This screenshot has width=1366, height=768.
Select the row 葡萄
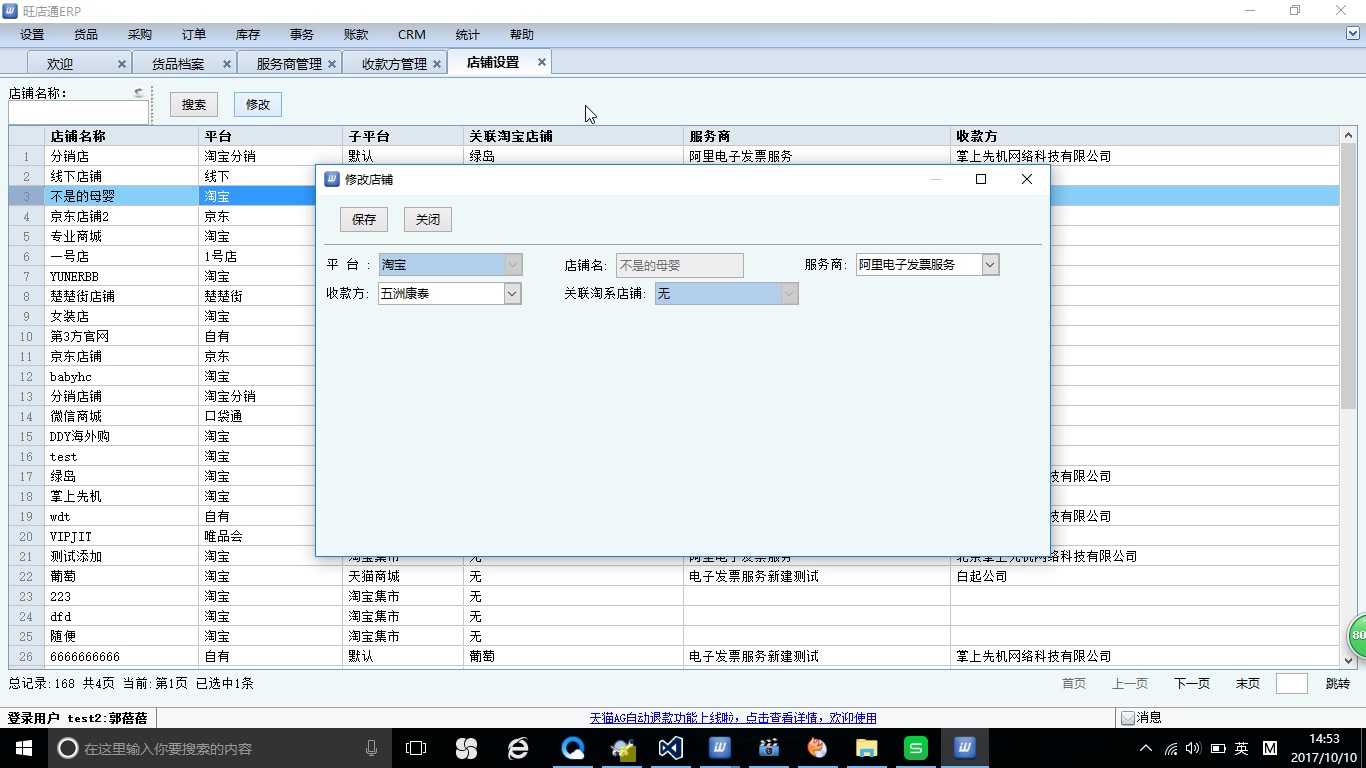[673, 576]
